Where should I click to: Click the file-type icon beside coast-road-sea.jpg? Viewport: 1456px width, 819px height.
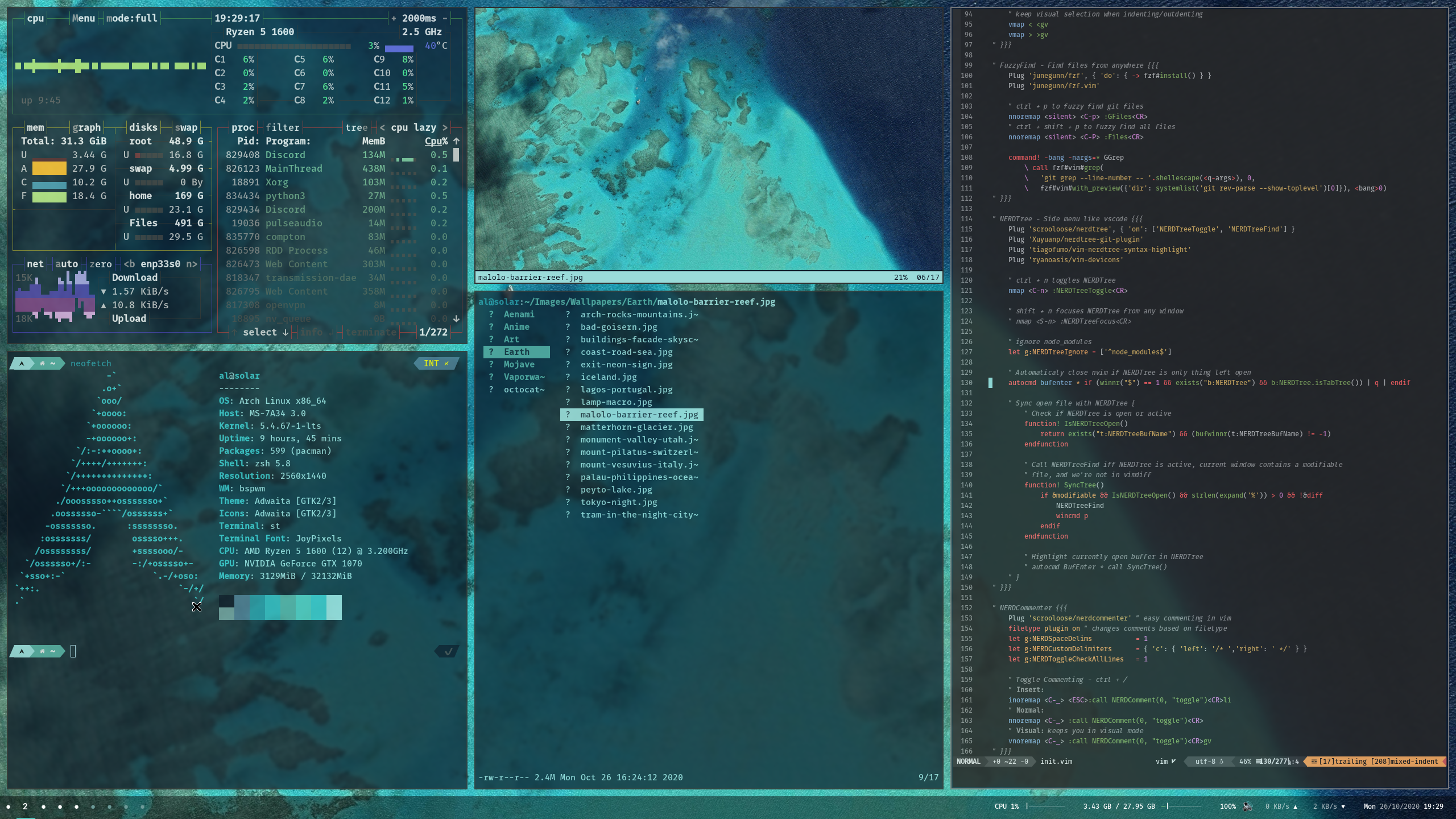click(568, 352)
